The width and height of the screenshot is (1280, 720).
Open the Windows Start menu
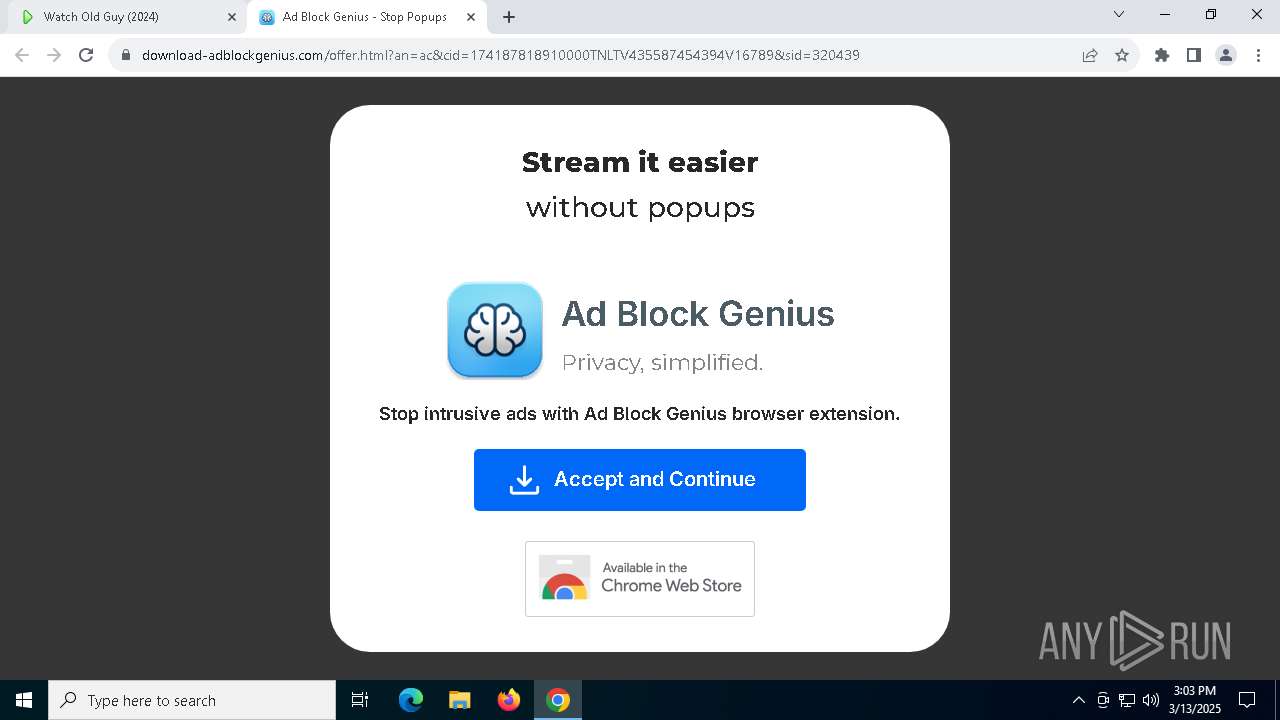click(24, 700)
